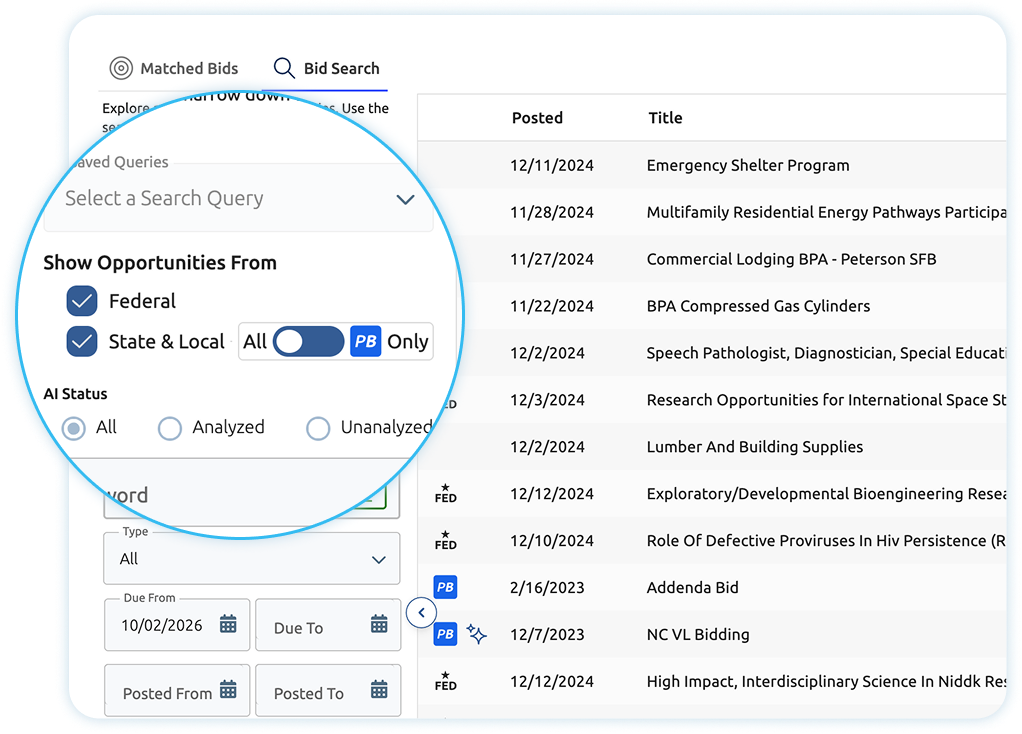
Task: Open the NC VL Bidding title
Action: 698,635
